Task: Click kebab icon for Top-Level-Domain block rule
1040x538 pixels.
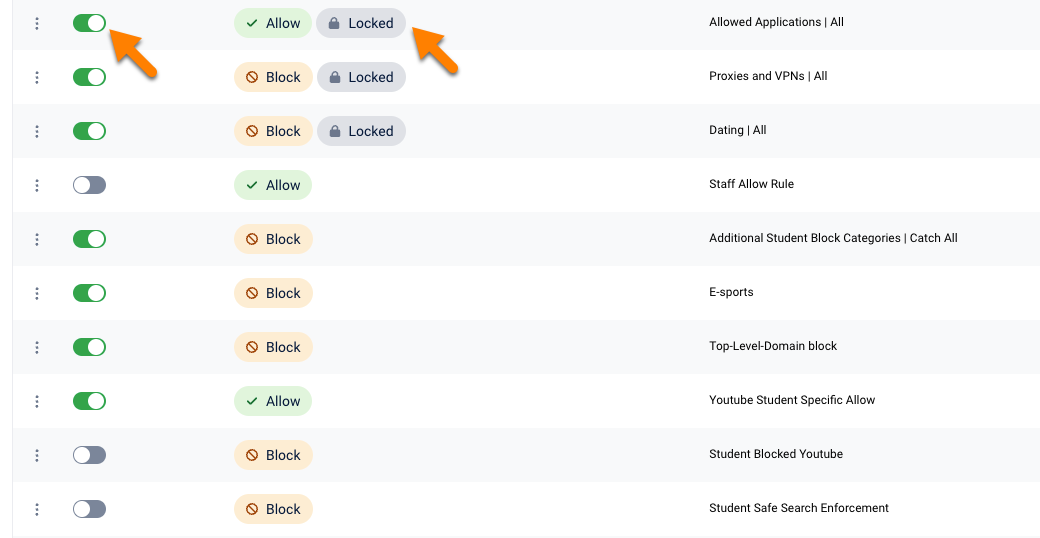Action: (x=37, y=347)
